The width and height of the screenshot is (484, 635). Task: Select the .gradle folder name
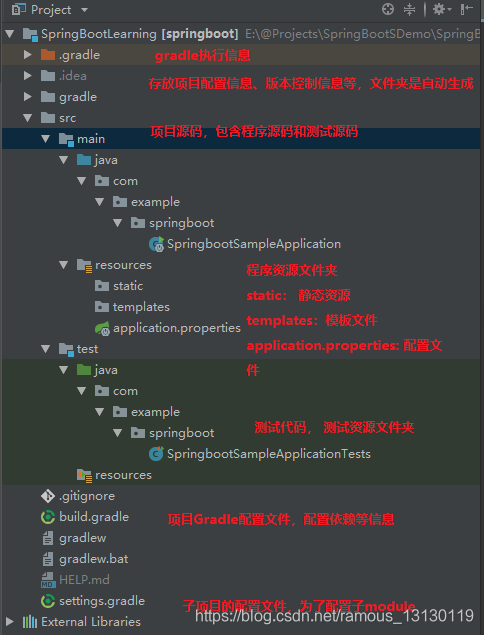pyautogui.click(x=79, y=55)
